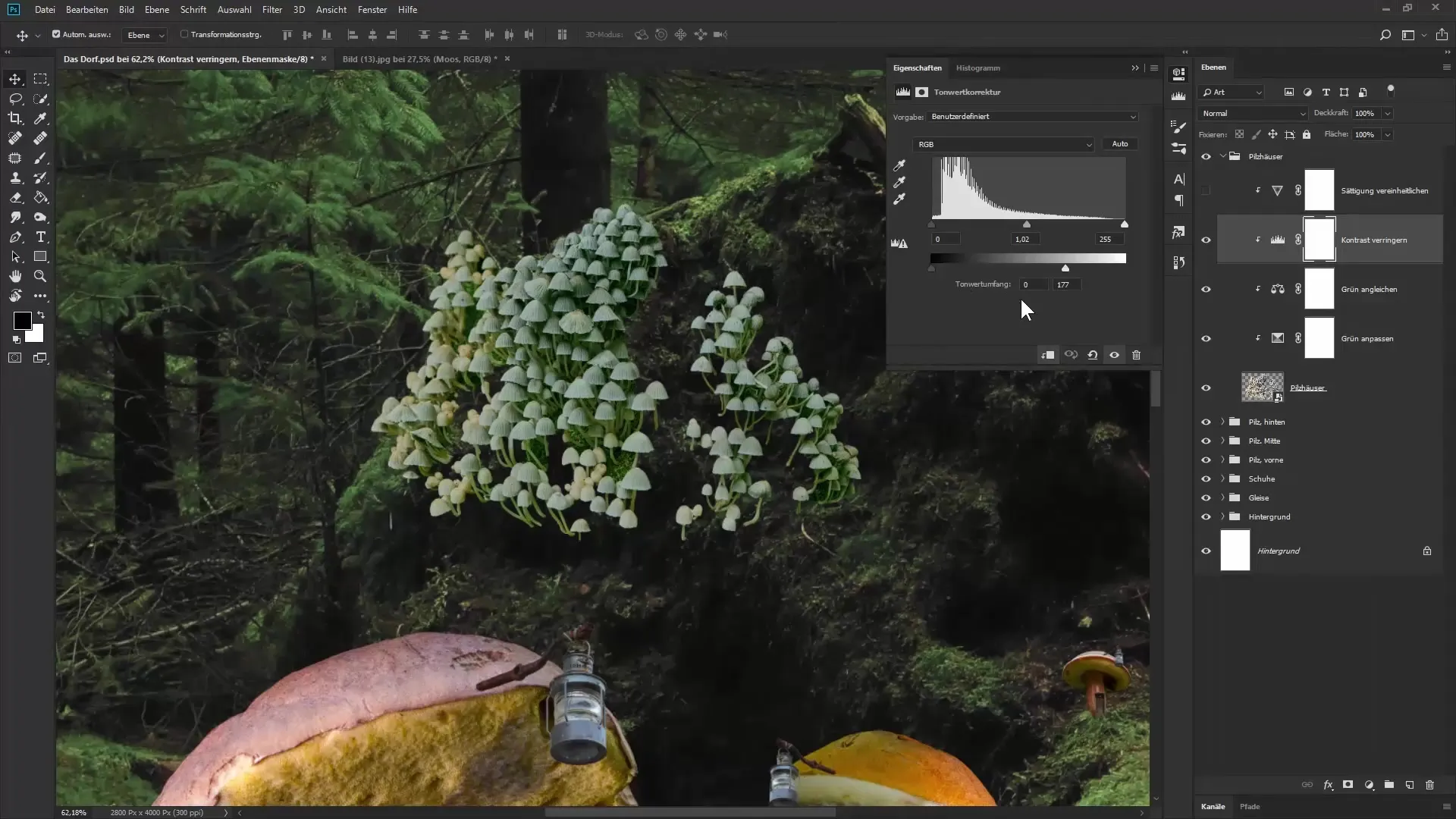This screenshot has height=819, width=1456.
Task: Switch to Bild (13).jpg document tab
Action: (x=419, y=58)
